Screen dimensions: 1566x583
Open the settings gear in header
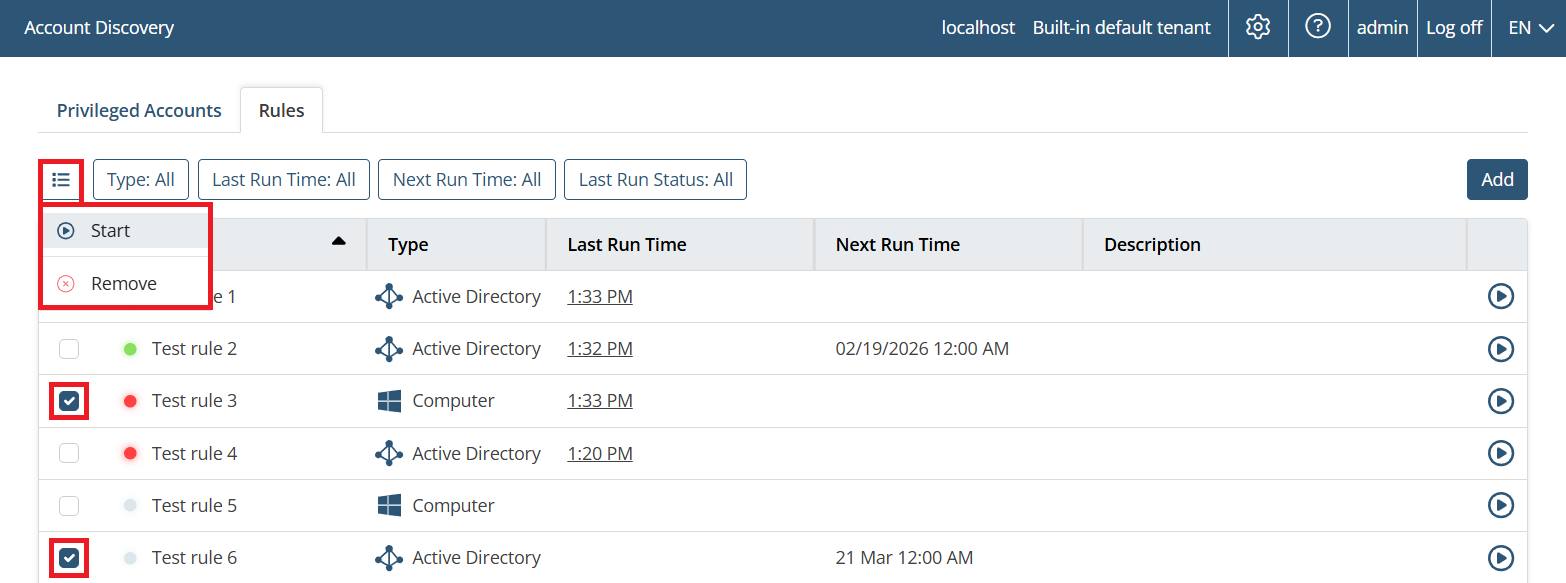(x=1257, y=28)
